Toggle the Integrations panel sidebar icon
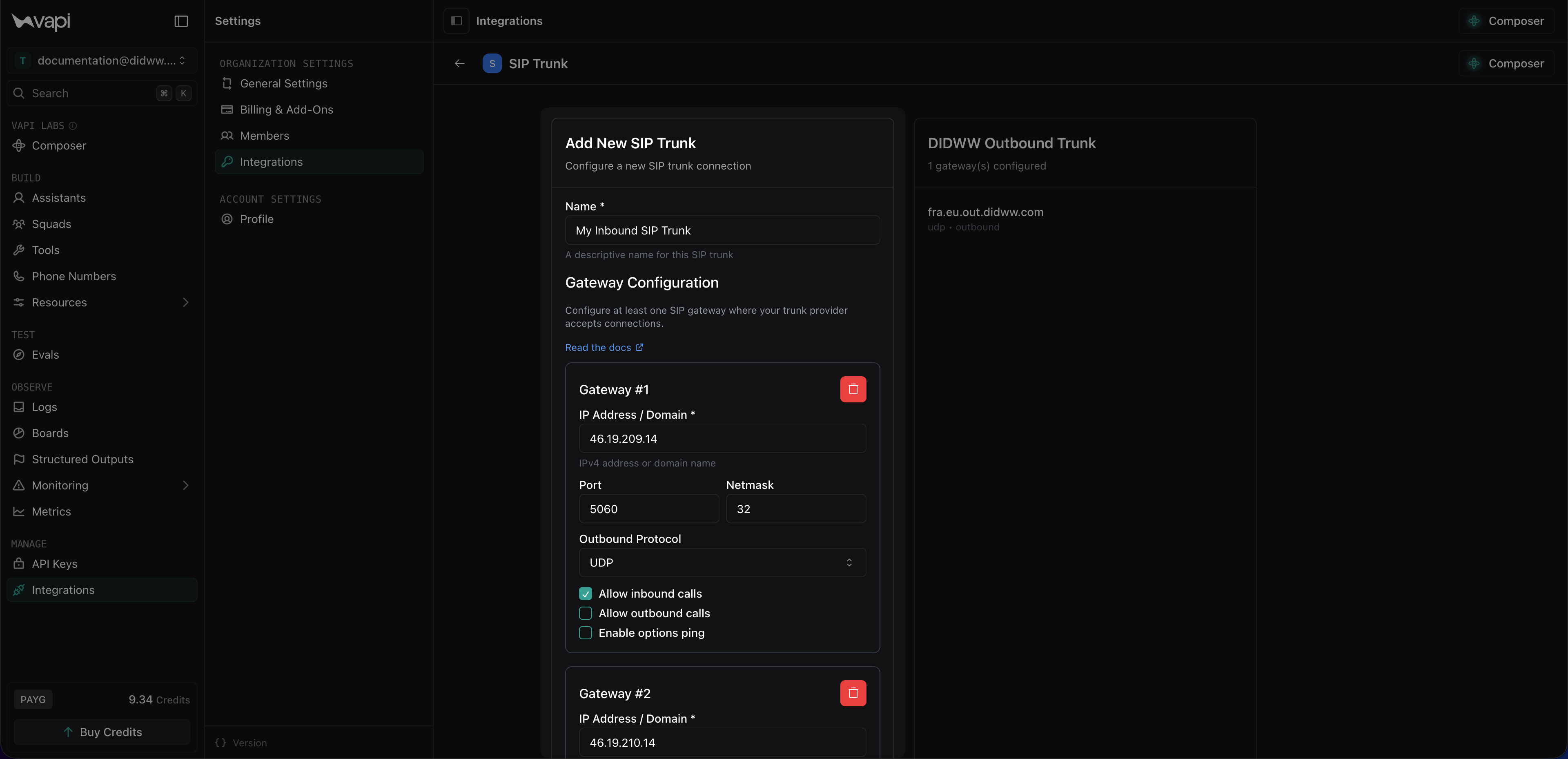 point(457,21)
